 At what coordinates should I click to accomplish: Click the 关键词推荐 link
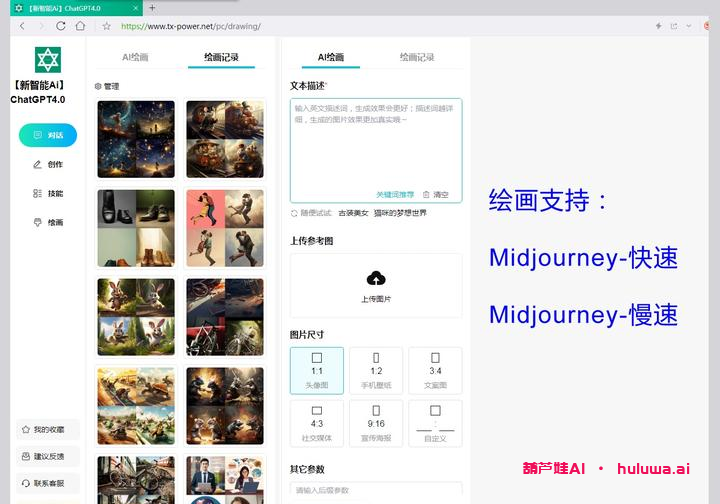pos(395,195)
